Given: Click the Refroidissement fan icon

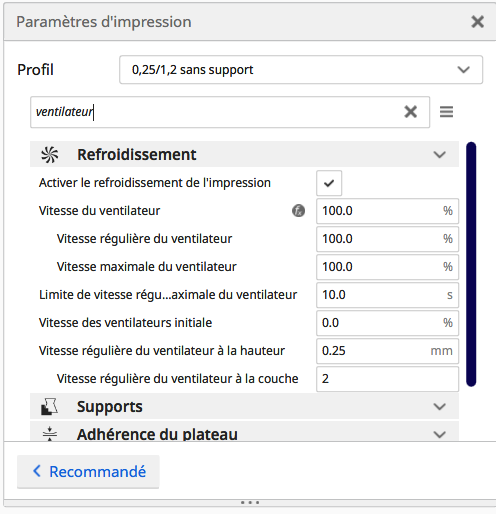Looking at the screenshot, I should pyautogui.click(x=50, y=155).
